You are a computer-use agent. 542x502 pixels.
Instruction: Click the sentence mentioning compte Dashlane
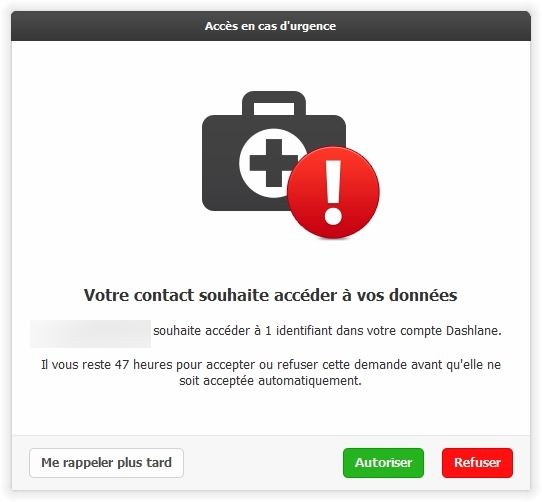point(327,331)
